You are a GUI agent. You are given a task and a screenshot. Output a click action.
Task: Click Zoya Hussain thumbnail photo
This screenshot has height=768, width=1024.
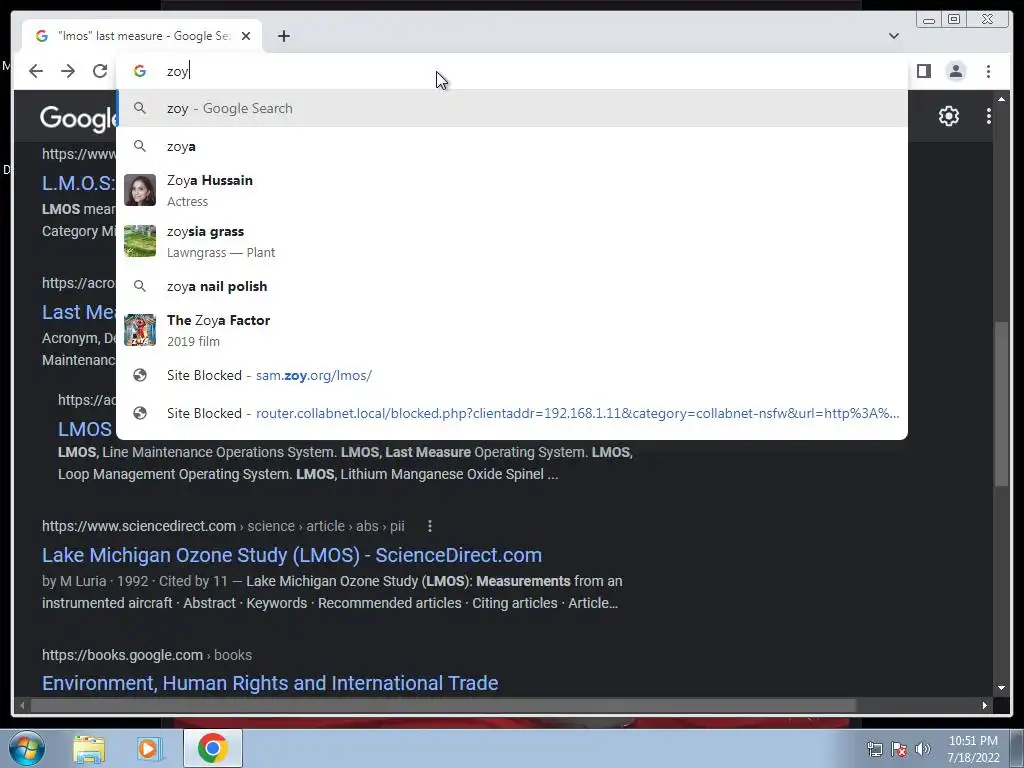[140, 190]
